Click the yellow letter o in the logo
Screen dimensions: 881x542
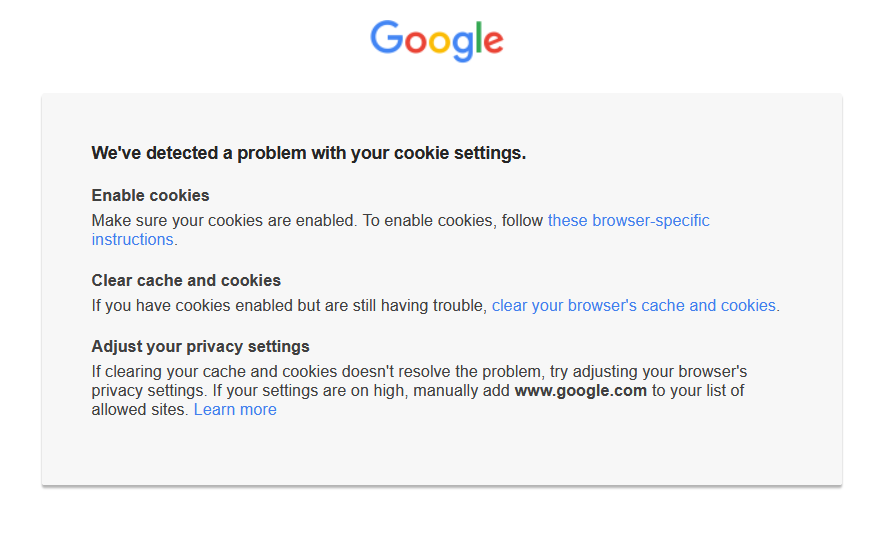coord(439,43)
